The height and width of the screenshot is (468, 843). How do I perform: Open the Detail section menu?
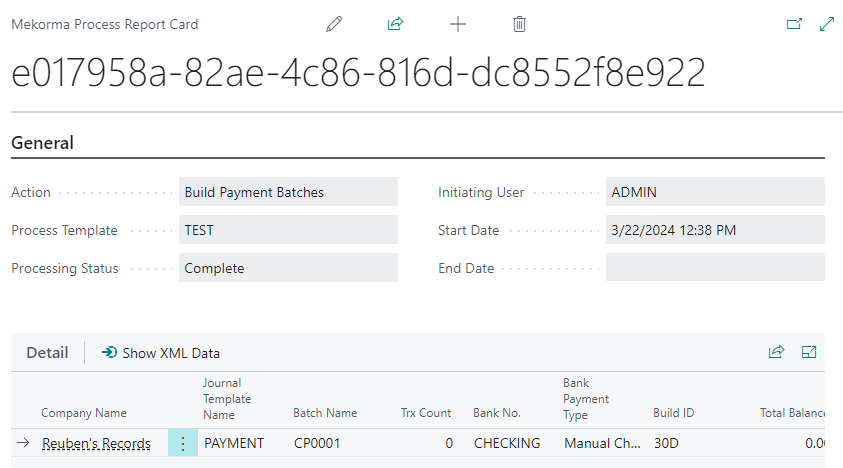pyautogui.click(x=47, y=353)
